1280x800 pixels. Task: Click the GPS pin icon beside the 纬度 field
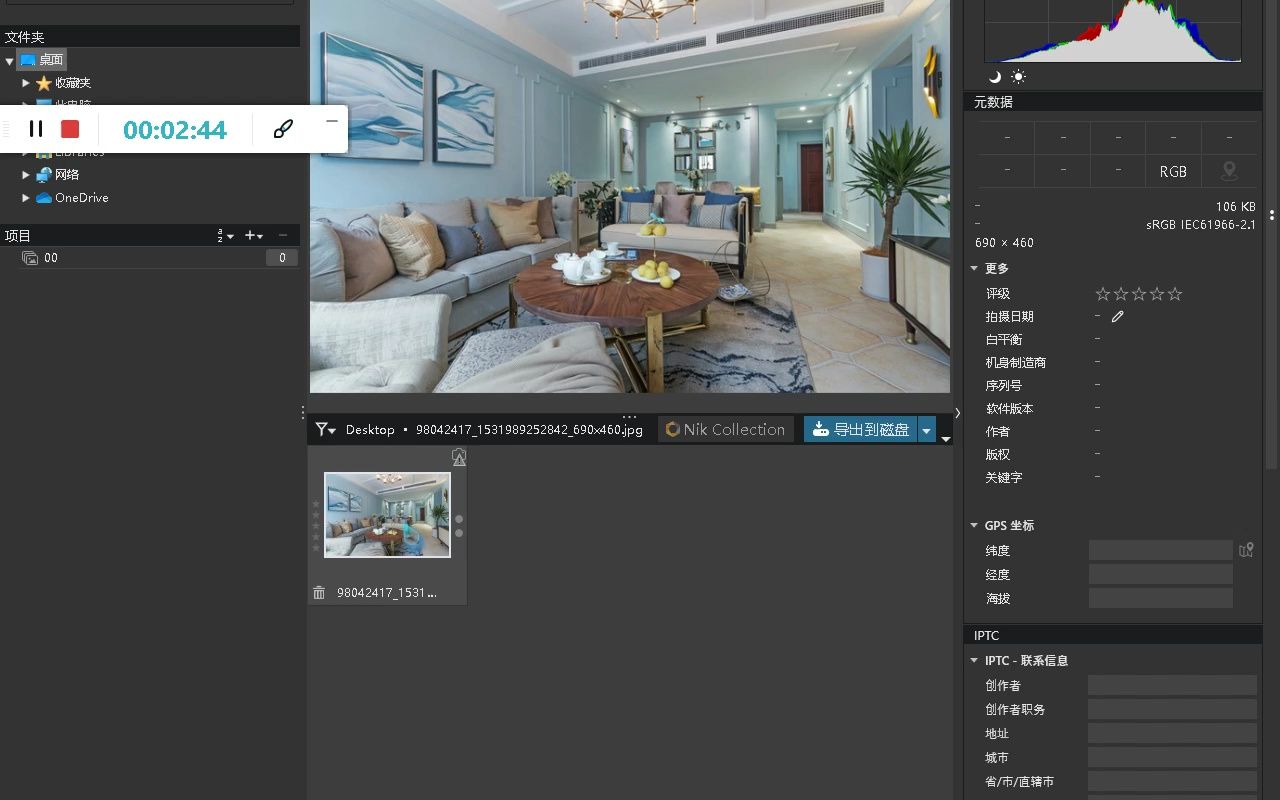[x=1246, y=549]
